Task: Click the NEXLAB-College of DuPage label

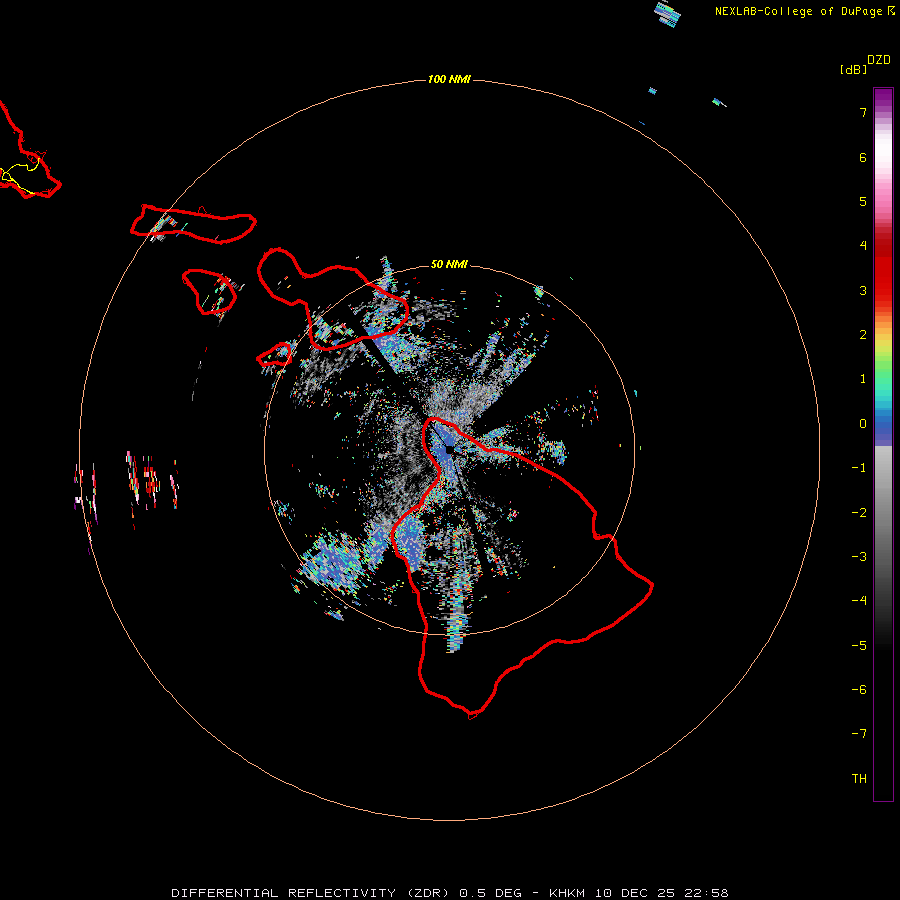Action: 804,11
